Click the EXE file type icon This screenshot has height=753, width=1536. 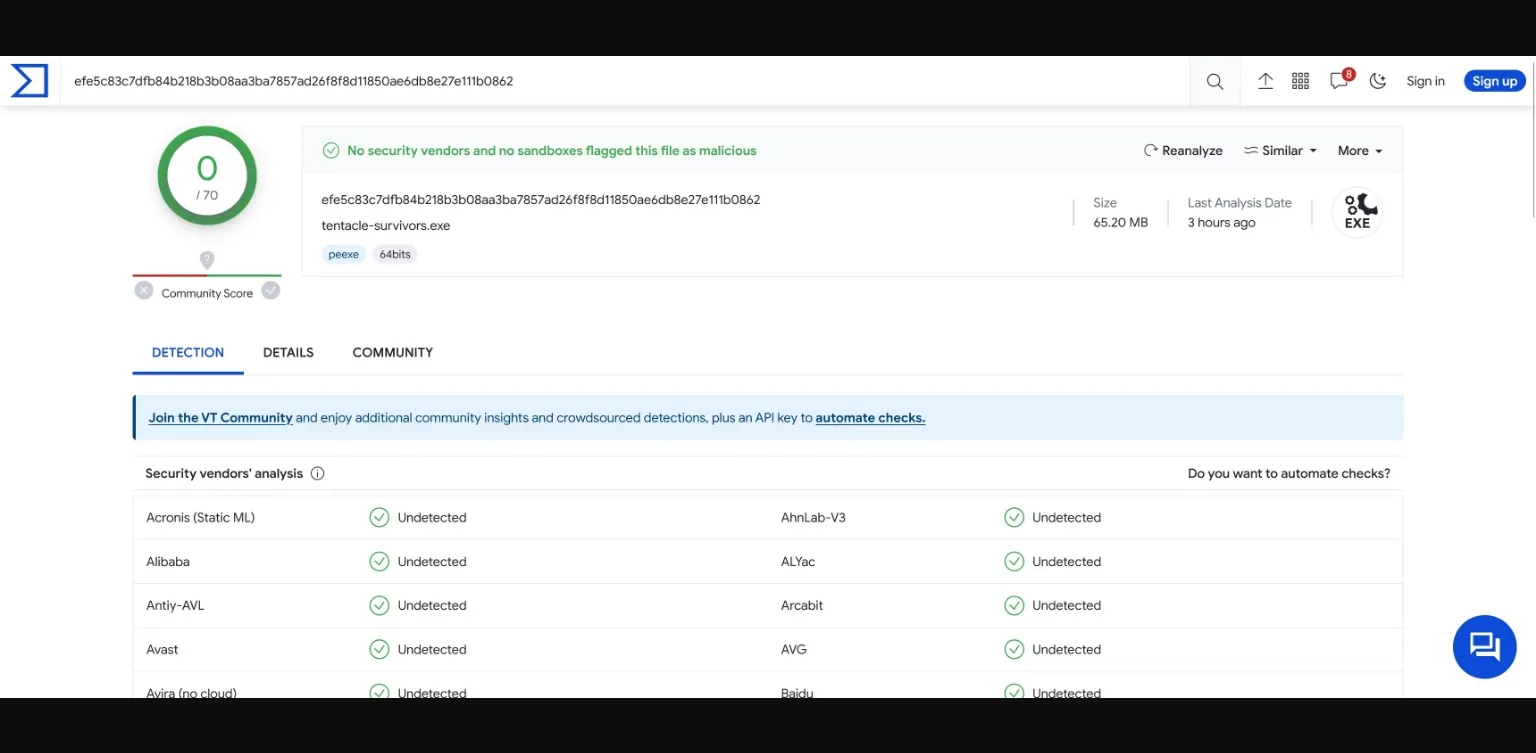(1357, 212)
